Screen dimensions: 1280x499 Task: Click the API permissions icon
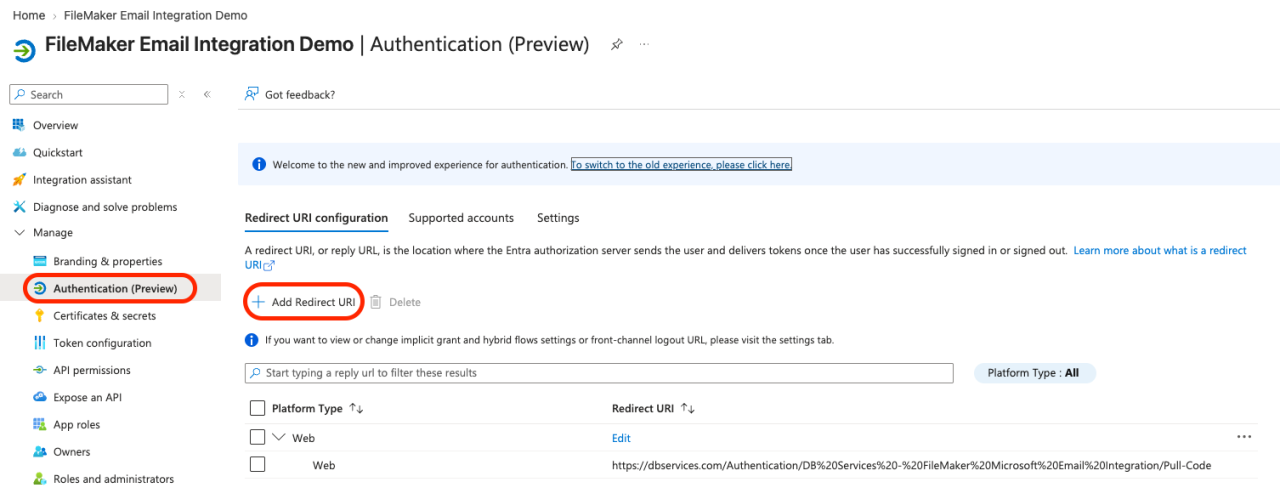[x=40, y=370]
